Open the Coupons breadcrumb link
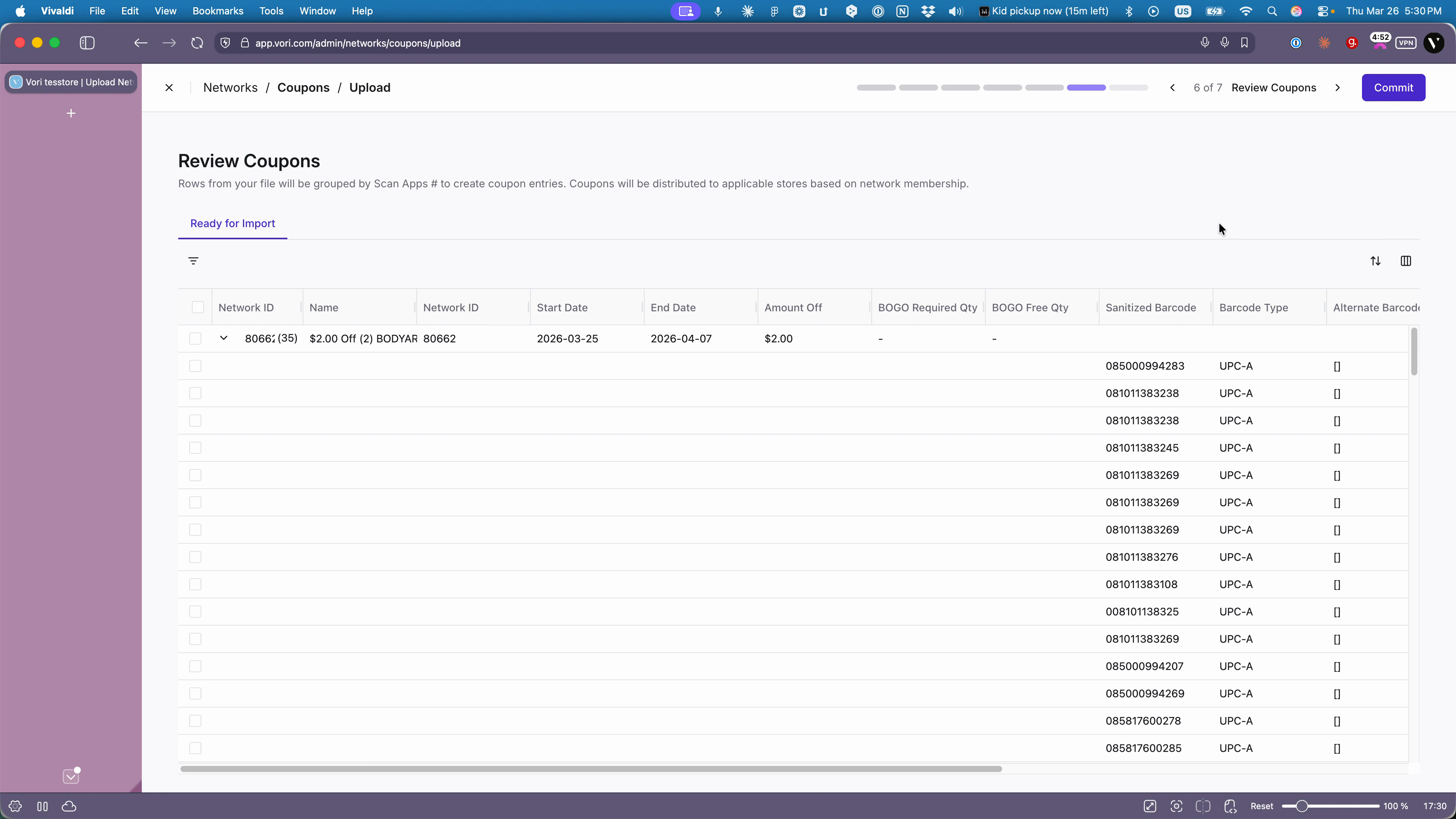The image size is (1456, 819). click(303, 88)
